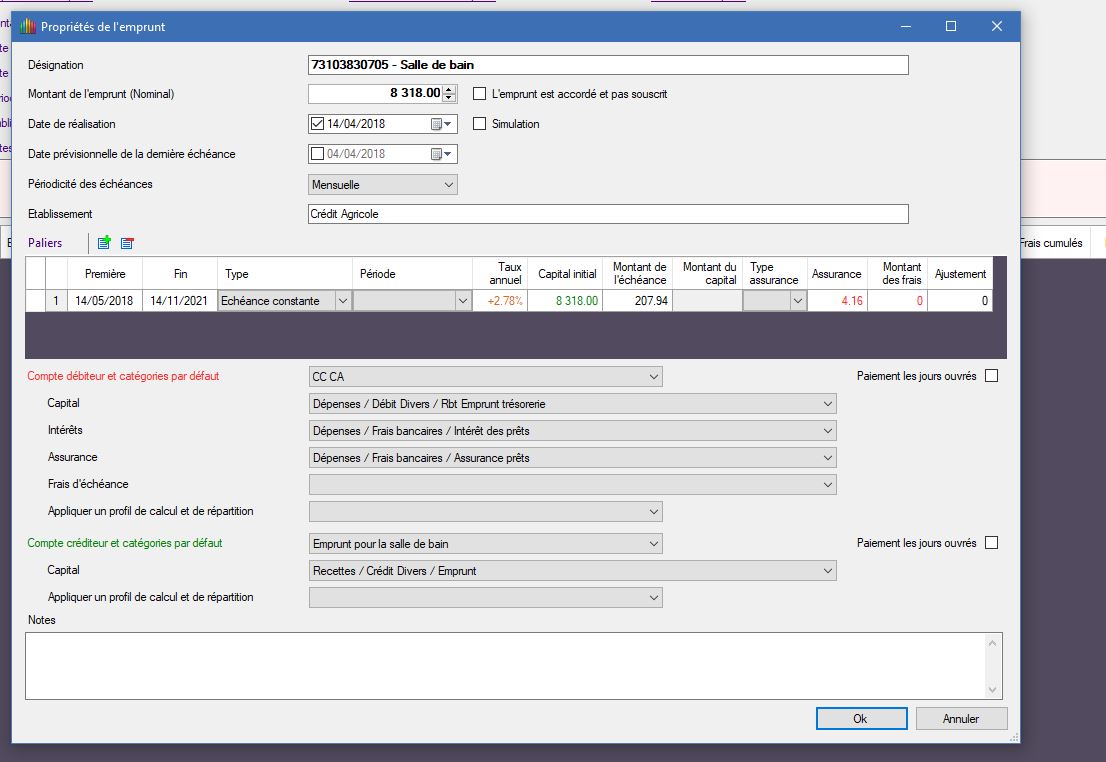The height and width of the screenshot is (762, 1106).
Task: Check 'L'emprunt est accordé et pas souscrit'
Action: pos(479,94)
